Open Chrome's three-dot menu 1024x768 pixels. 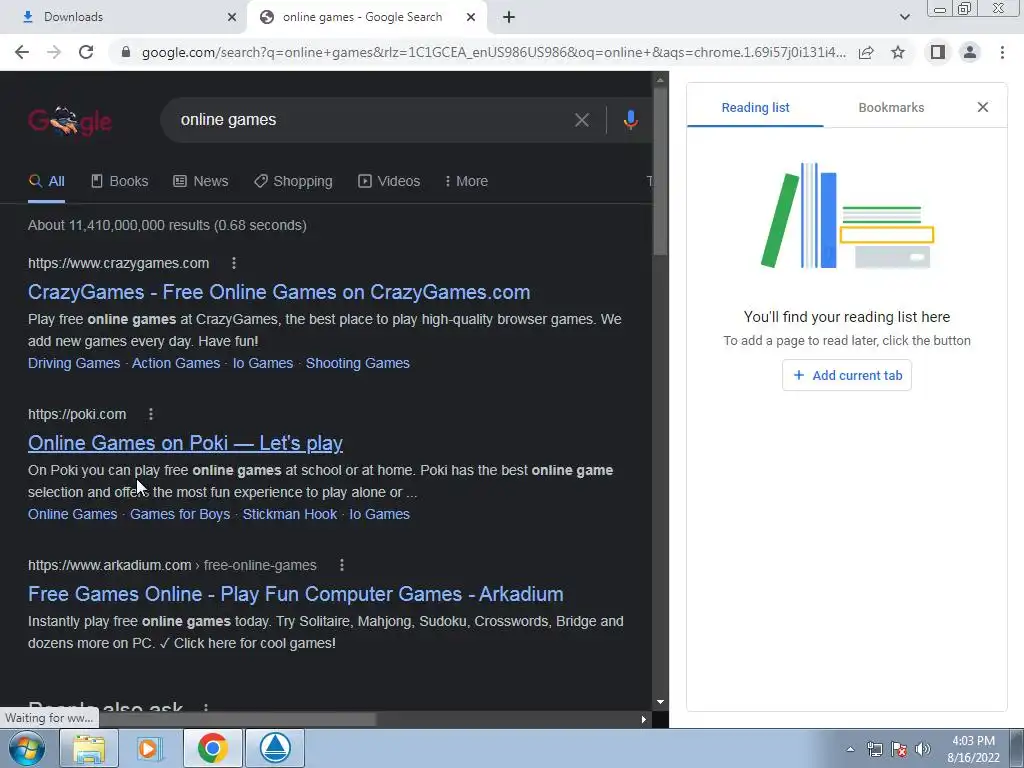(1002, 52)
